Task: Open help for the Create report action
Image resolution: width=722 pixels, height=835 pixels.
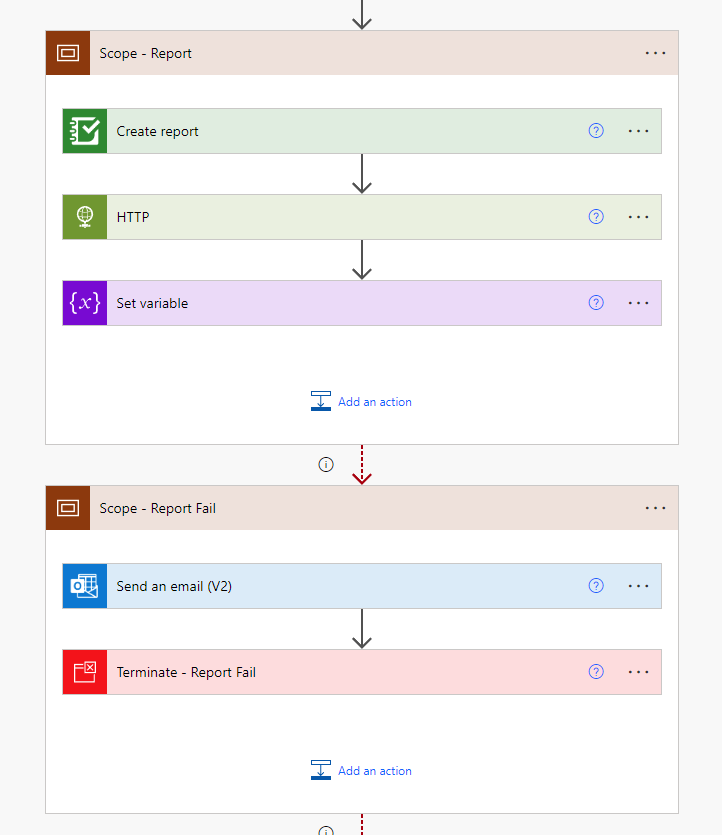Action: tap(596, 131)
